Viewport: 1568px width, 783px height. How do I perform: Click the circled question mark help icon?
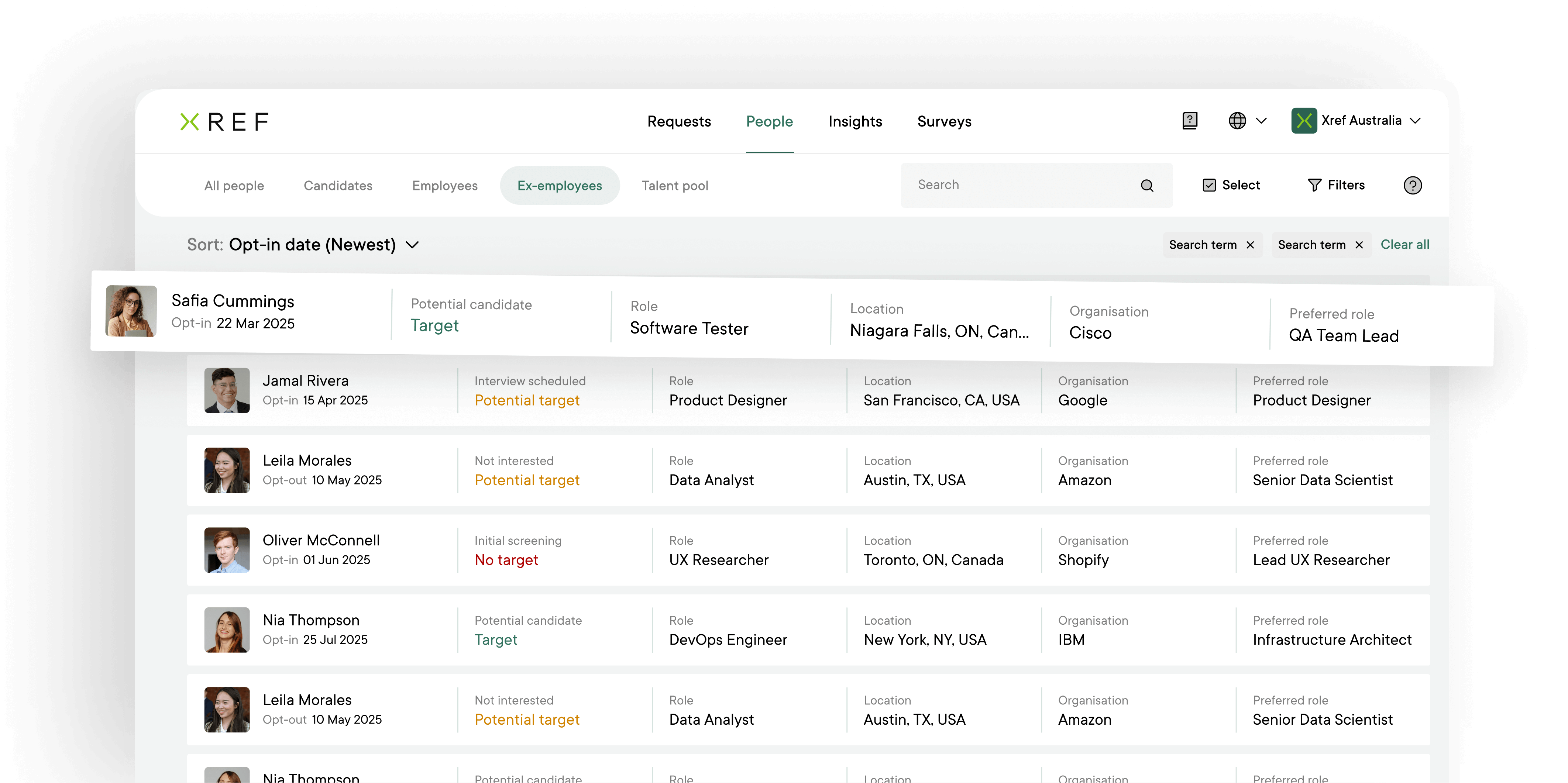tap(1412, 185)
